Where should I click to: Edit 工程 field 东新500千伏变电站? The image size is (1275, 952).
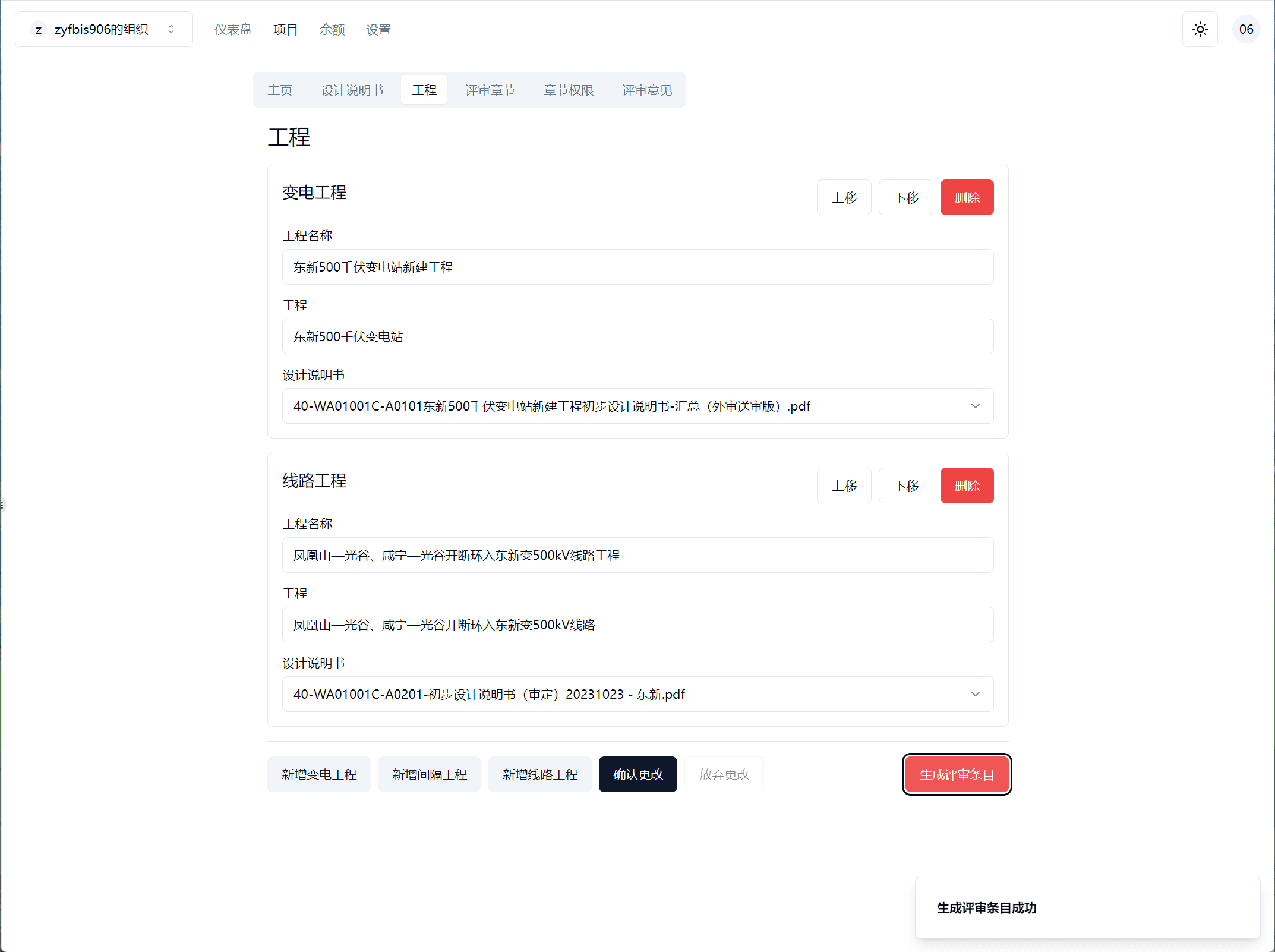pos(638,336)
